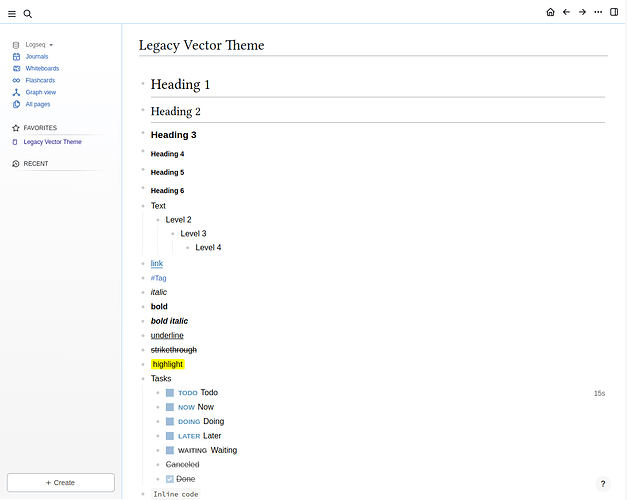Open All pages in the sidebar
The width and height of the screenshot is (627, 500).
pos(38,104)
